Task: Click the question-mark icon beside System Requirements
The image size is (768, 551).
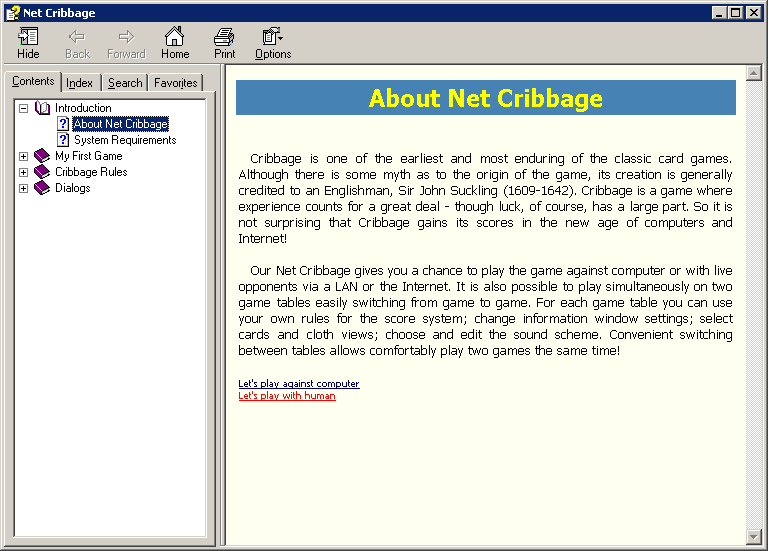Action: (x=63, y=140)
